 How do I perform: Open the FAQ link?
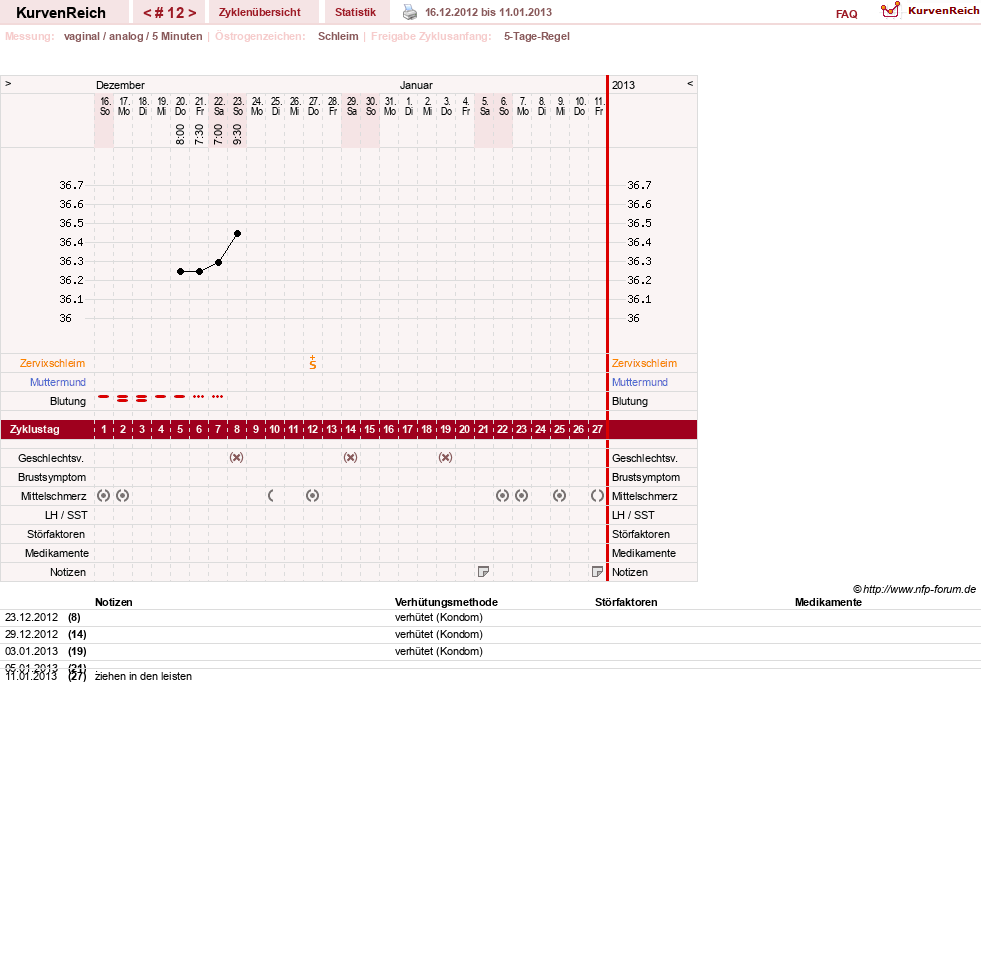(846, 14)
